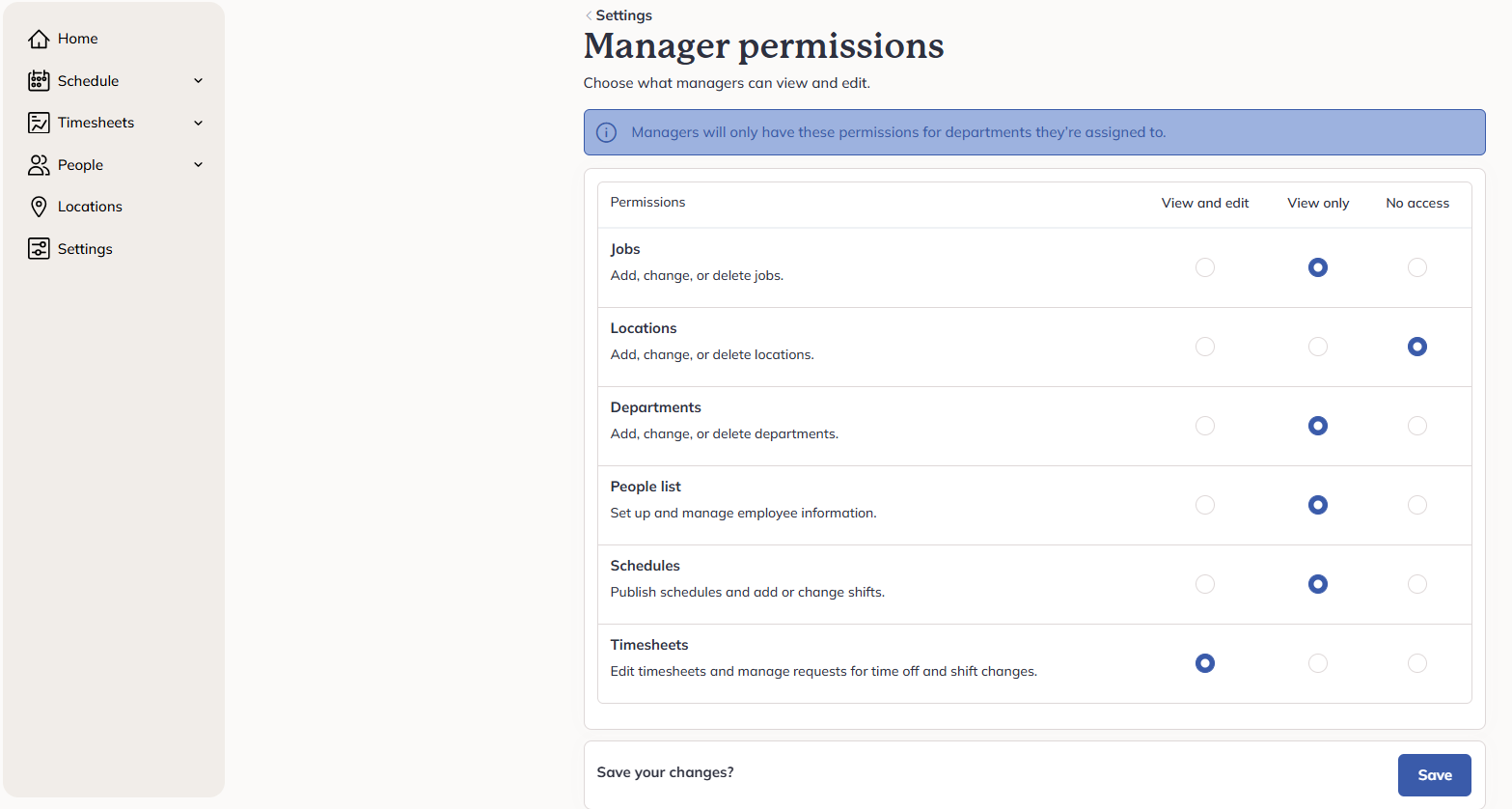Screen dimensions: 1512x809
Task: Select View only for Jobs
Action: (x=1318, y=267)
